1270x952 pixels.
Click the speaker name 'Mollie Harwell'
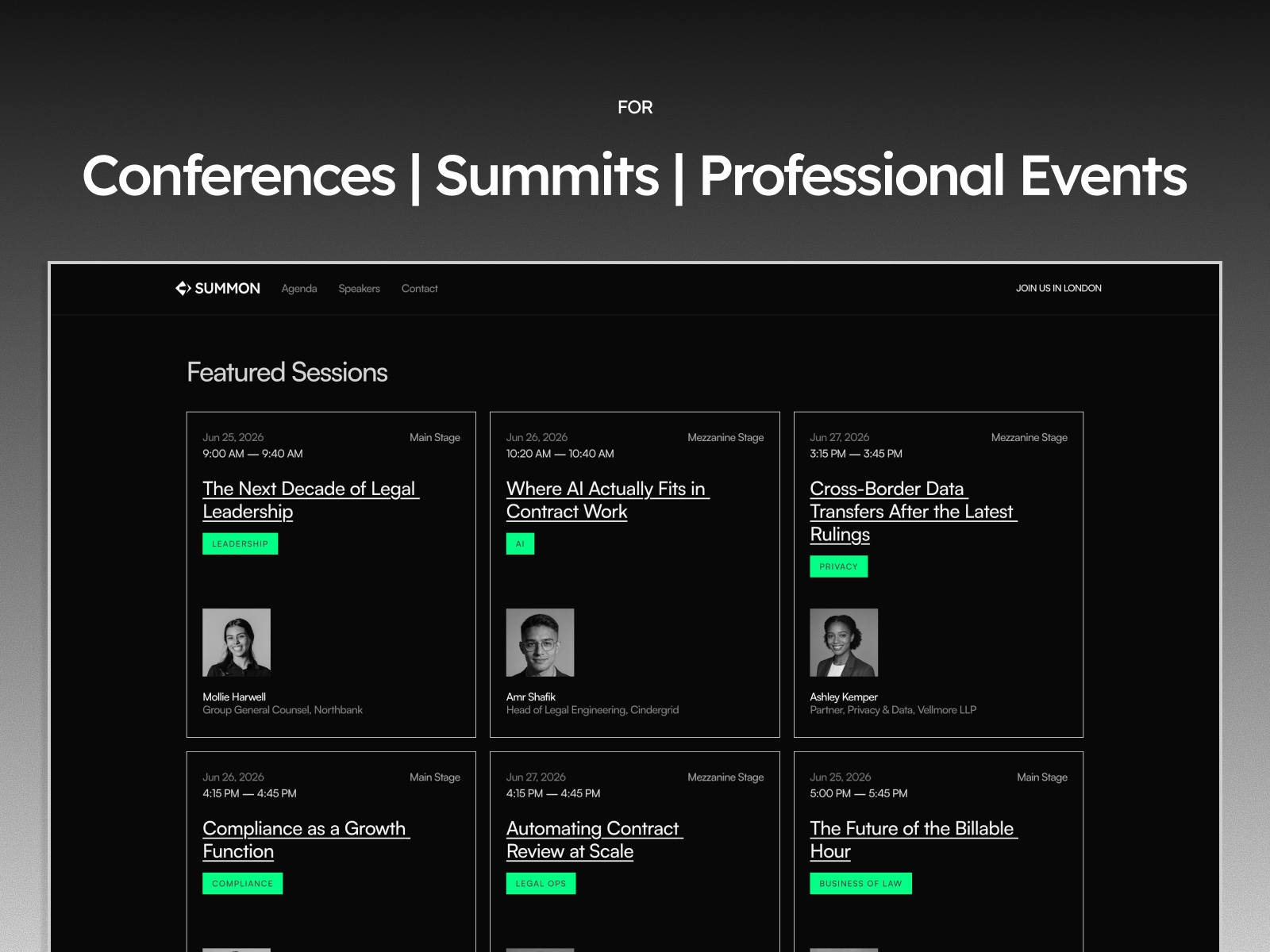234,697
